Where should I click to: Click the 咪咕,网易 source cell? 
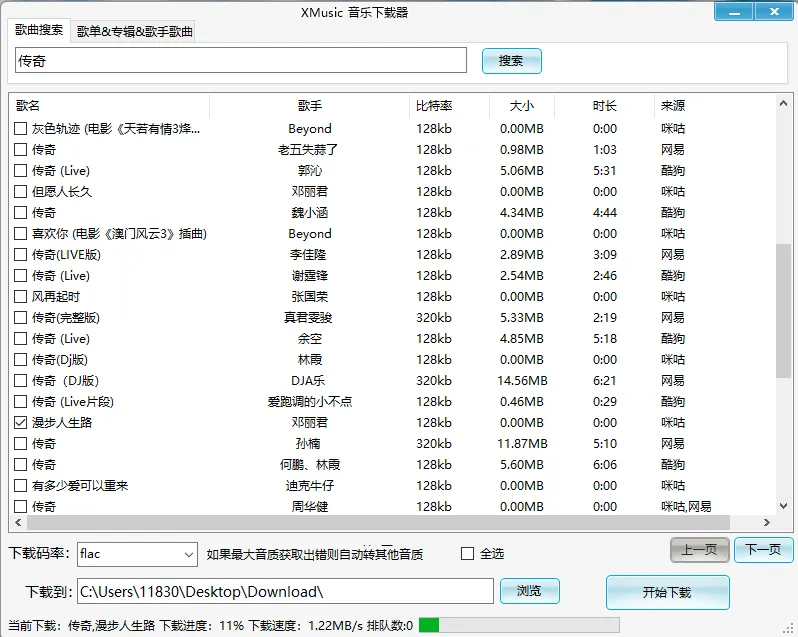686,507
